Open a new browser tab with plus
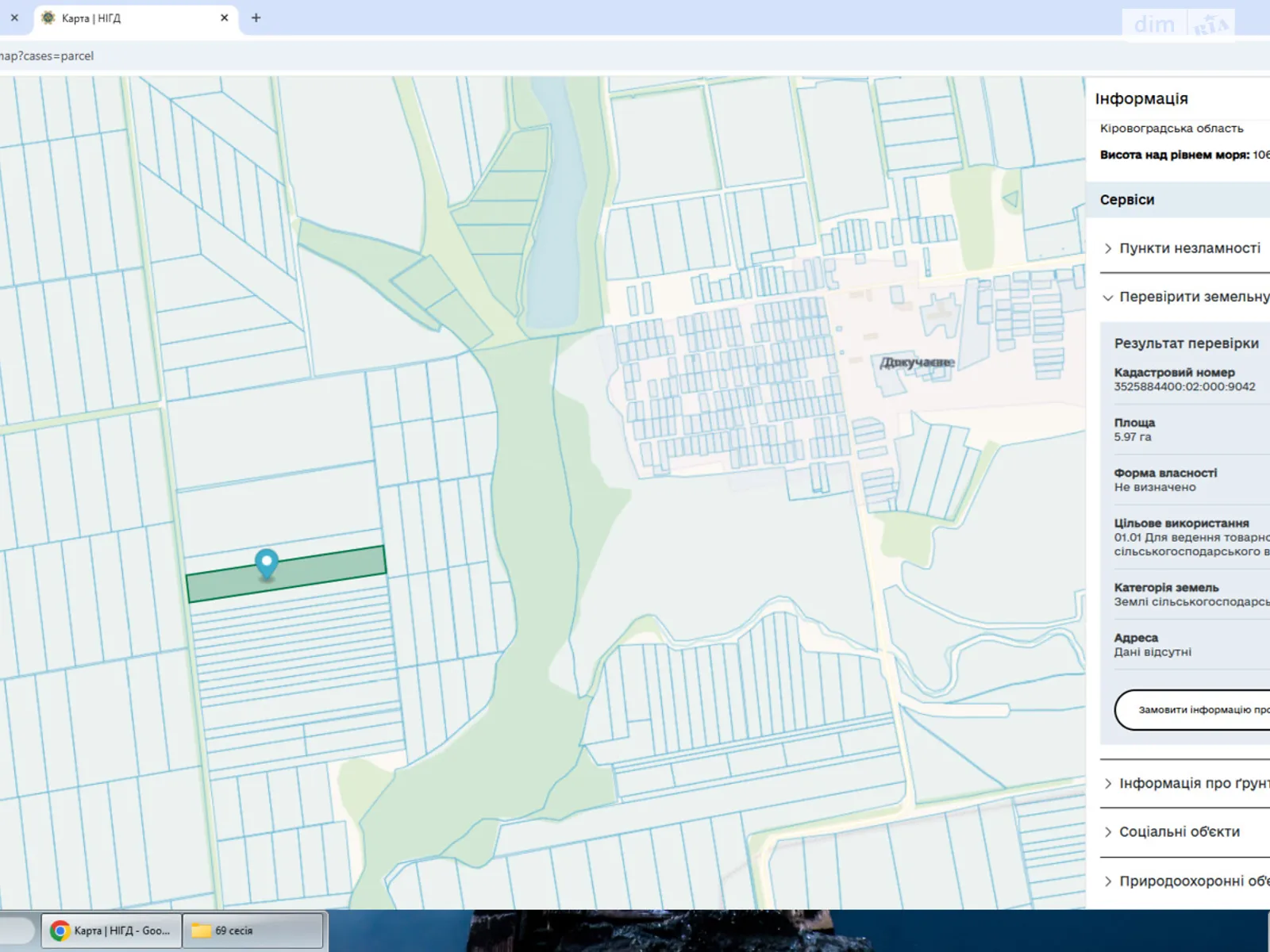This screenshot has width=1270, height=952. pyautogui.click(x=256, y=17)
